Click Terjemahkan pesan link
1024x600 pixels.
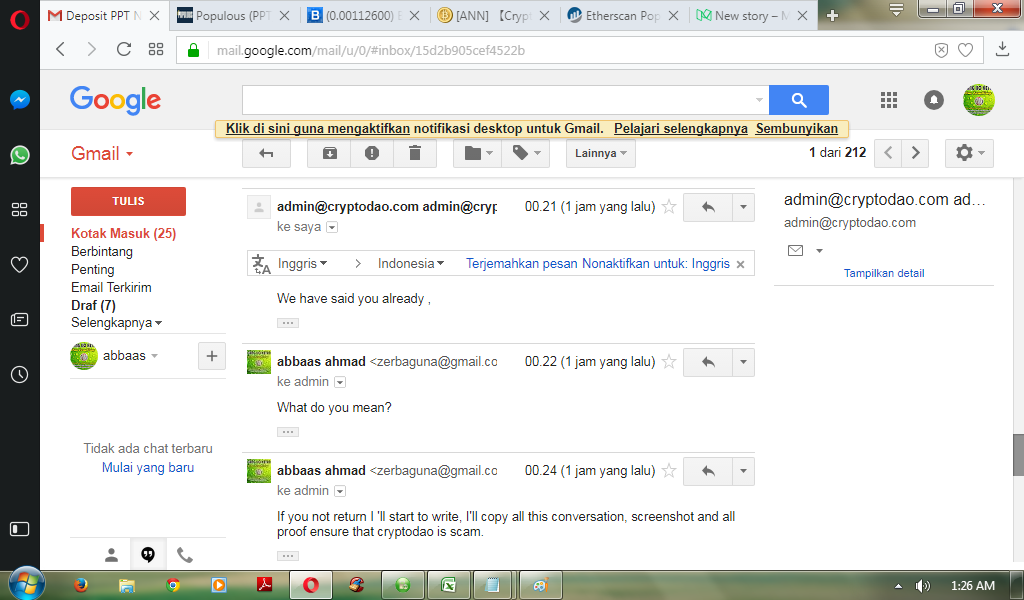click(522, 264)
